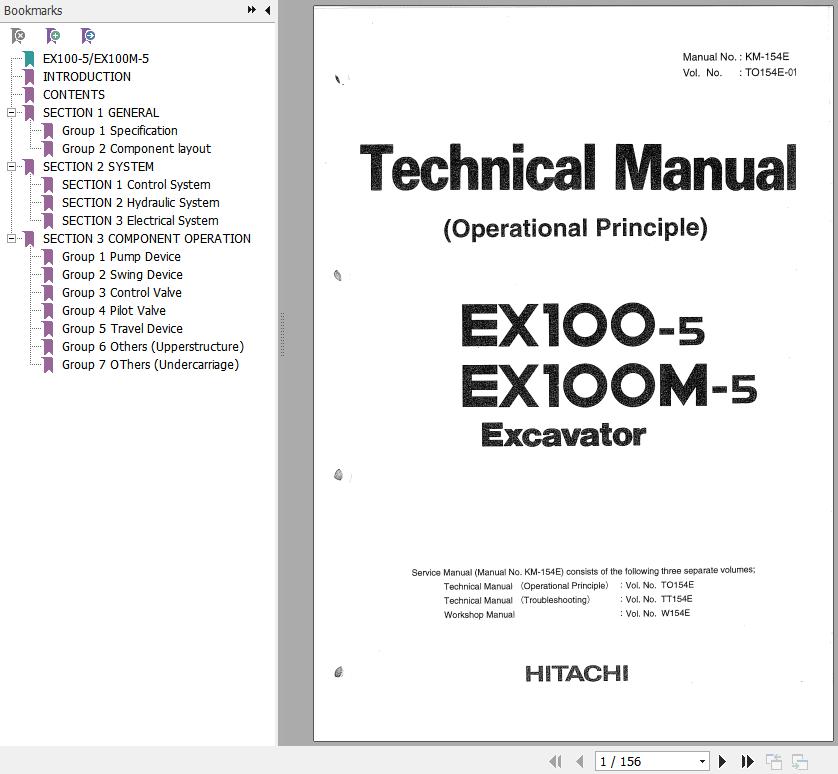838x774 pixels.
Task: Collapse the SECTION 3 COMPONENT OPERATION bookmark
Action: click(x=11, y=238)
